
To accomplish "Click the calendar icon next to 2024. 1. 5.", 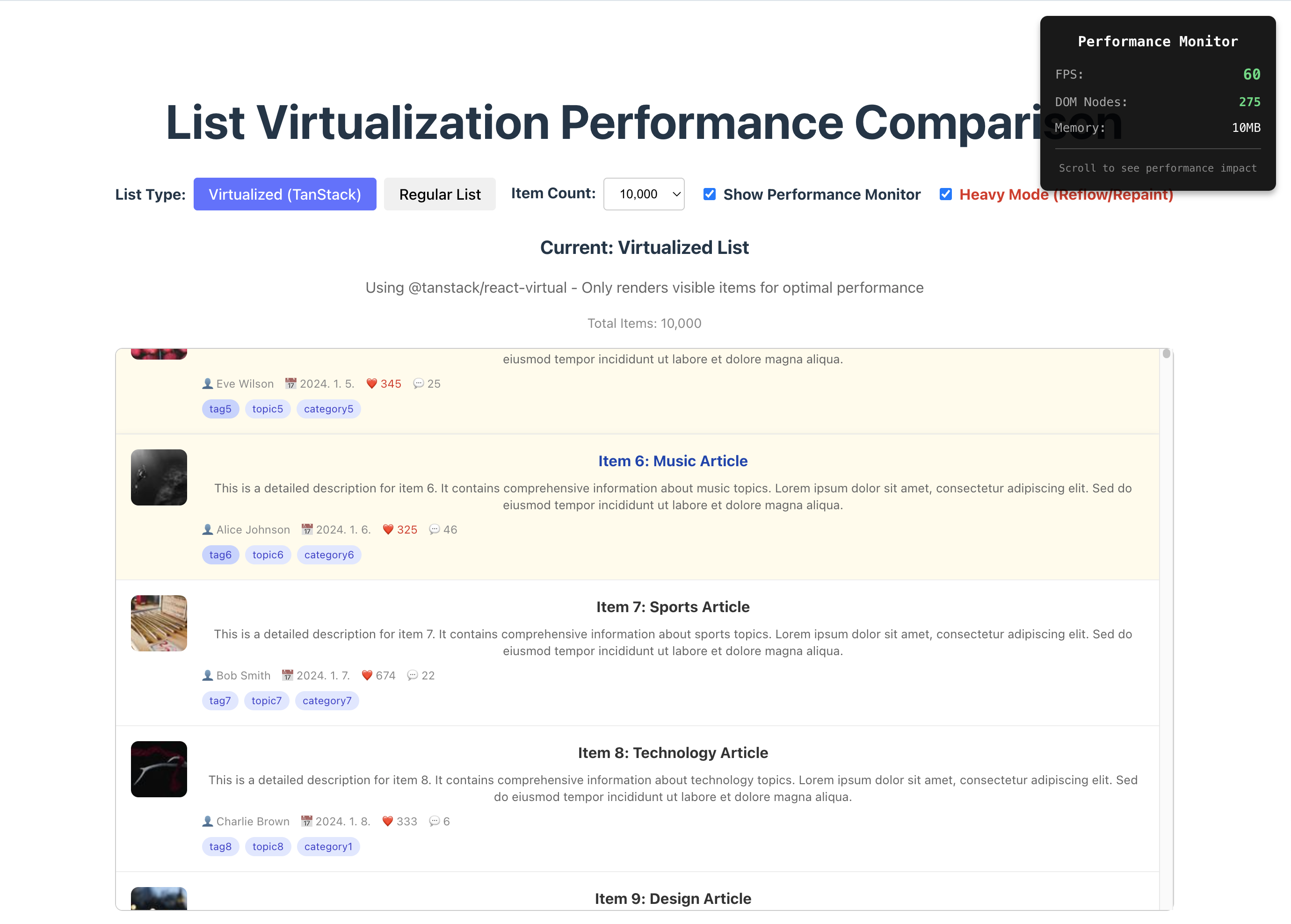I will (x=291, y=384).
